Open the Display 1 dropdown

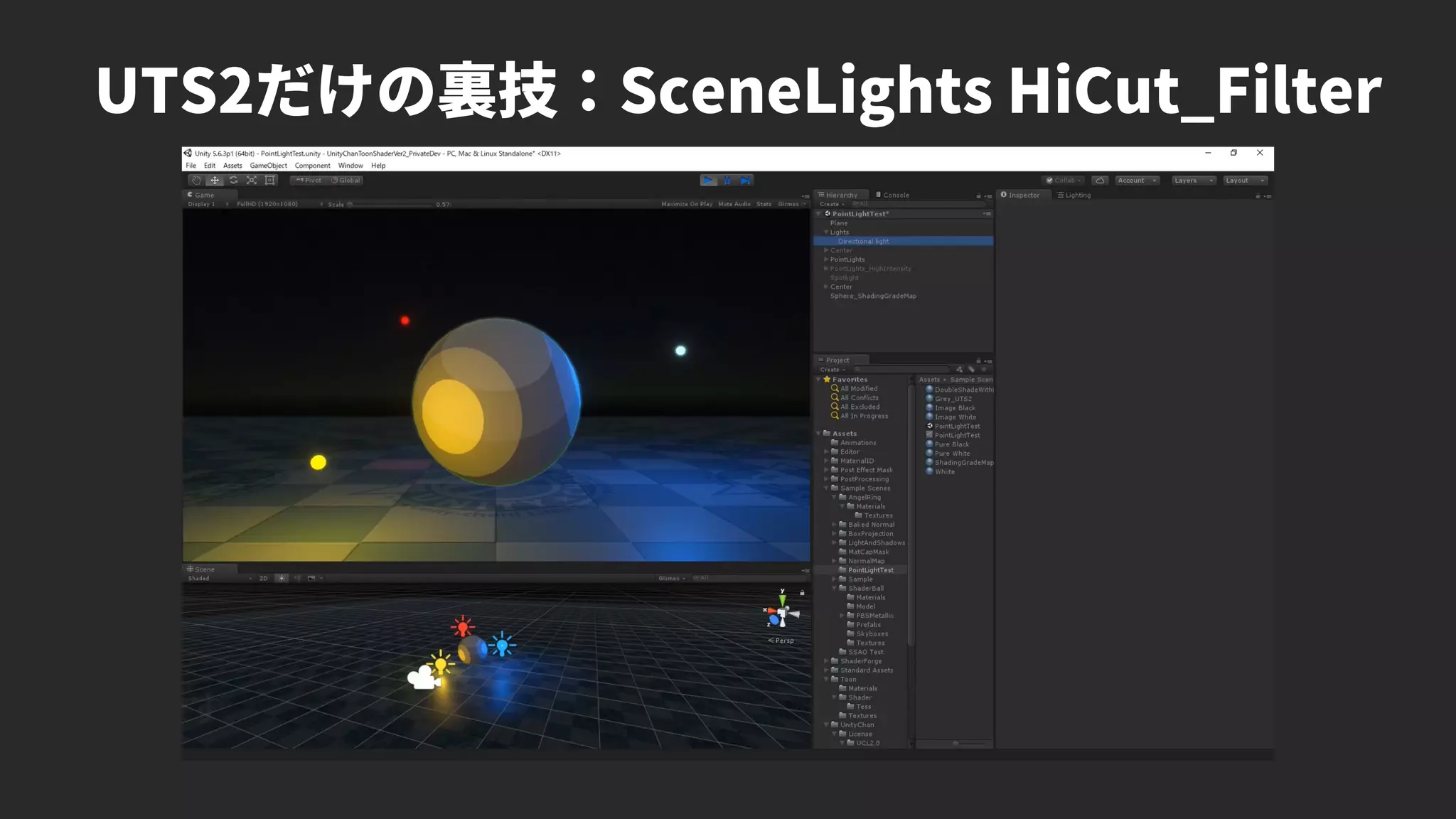coord(208,204)
